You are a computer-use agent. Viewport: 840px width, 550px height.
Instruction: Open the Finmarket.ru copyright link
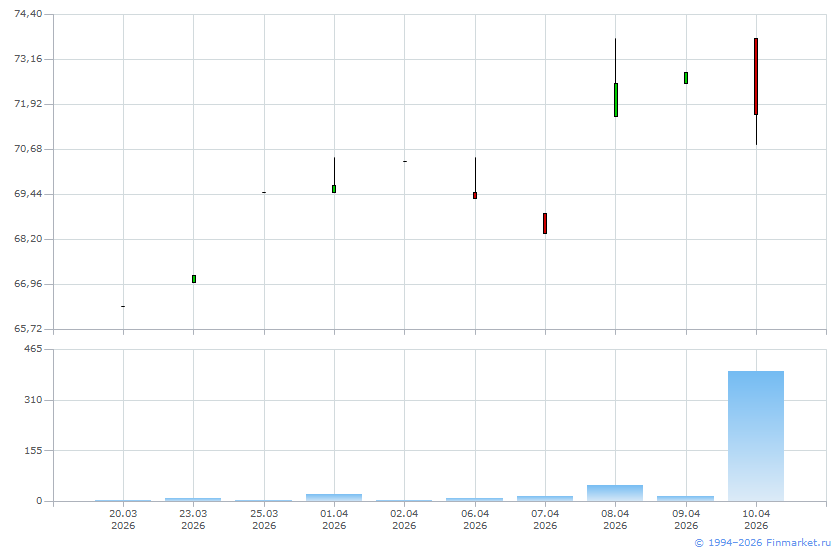click(x=762, y=542)
